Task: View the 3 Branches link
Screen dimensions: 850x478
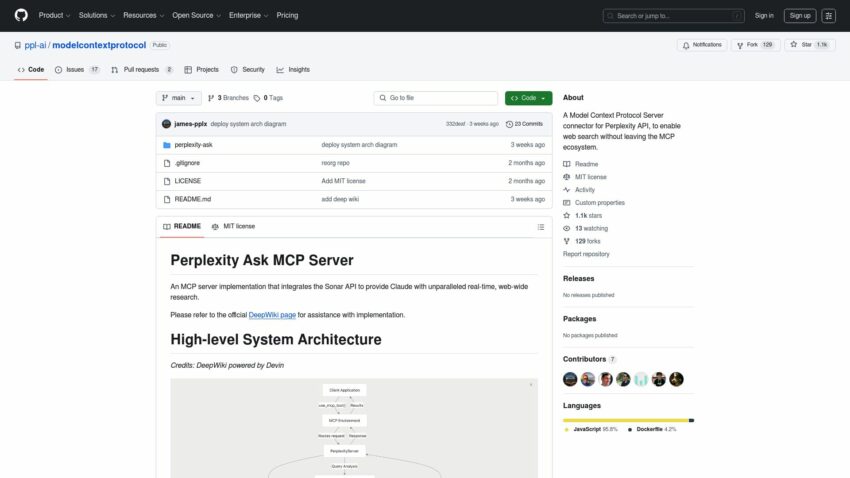Action: [228, 98]
